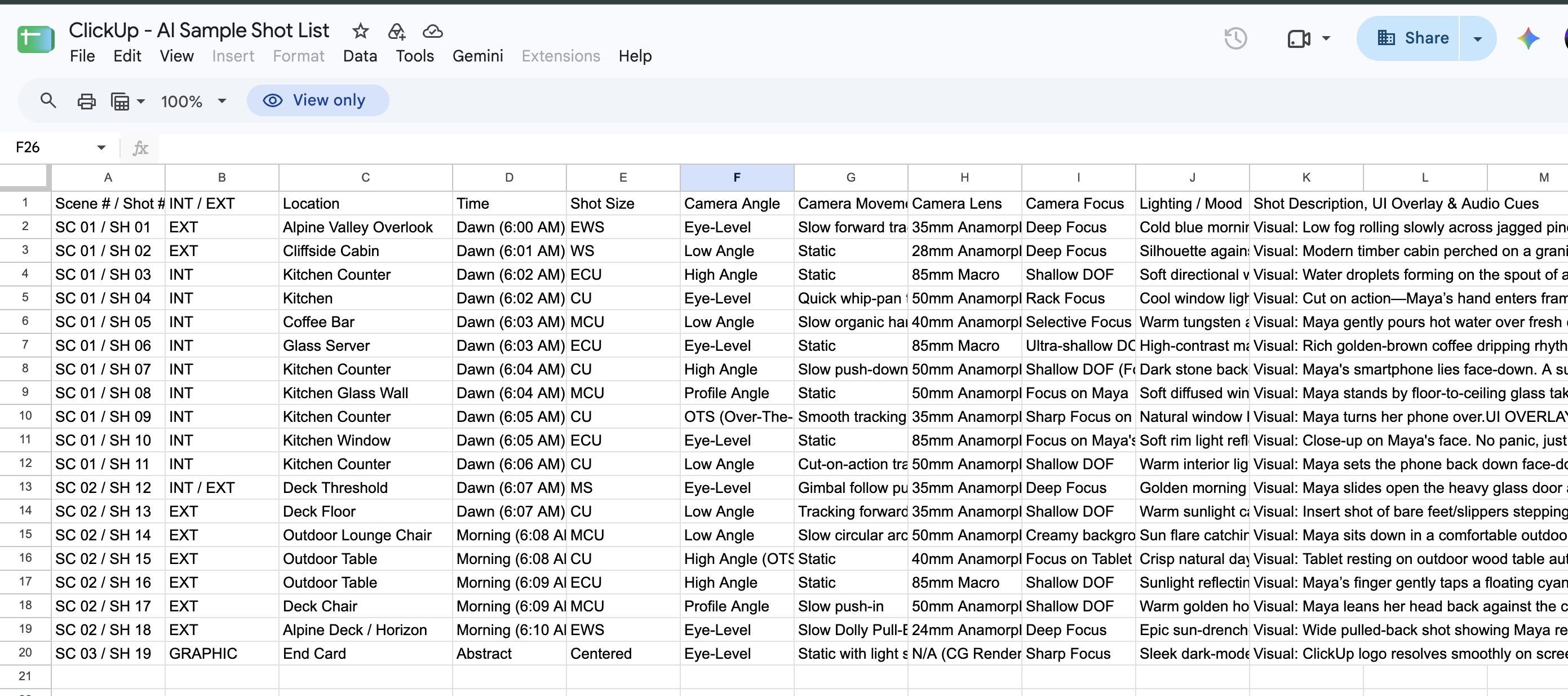1568x696 pixels.
Task: Click the Extensions menu
Action: pyautogui.click(x=561, y=56)
